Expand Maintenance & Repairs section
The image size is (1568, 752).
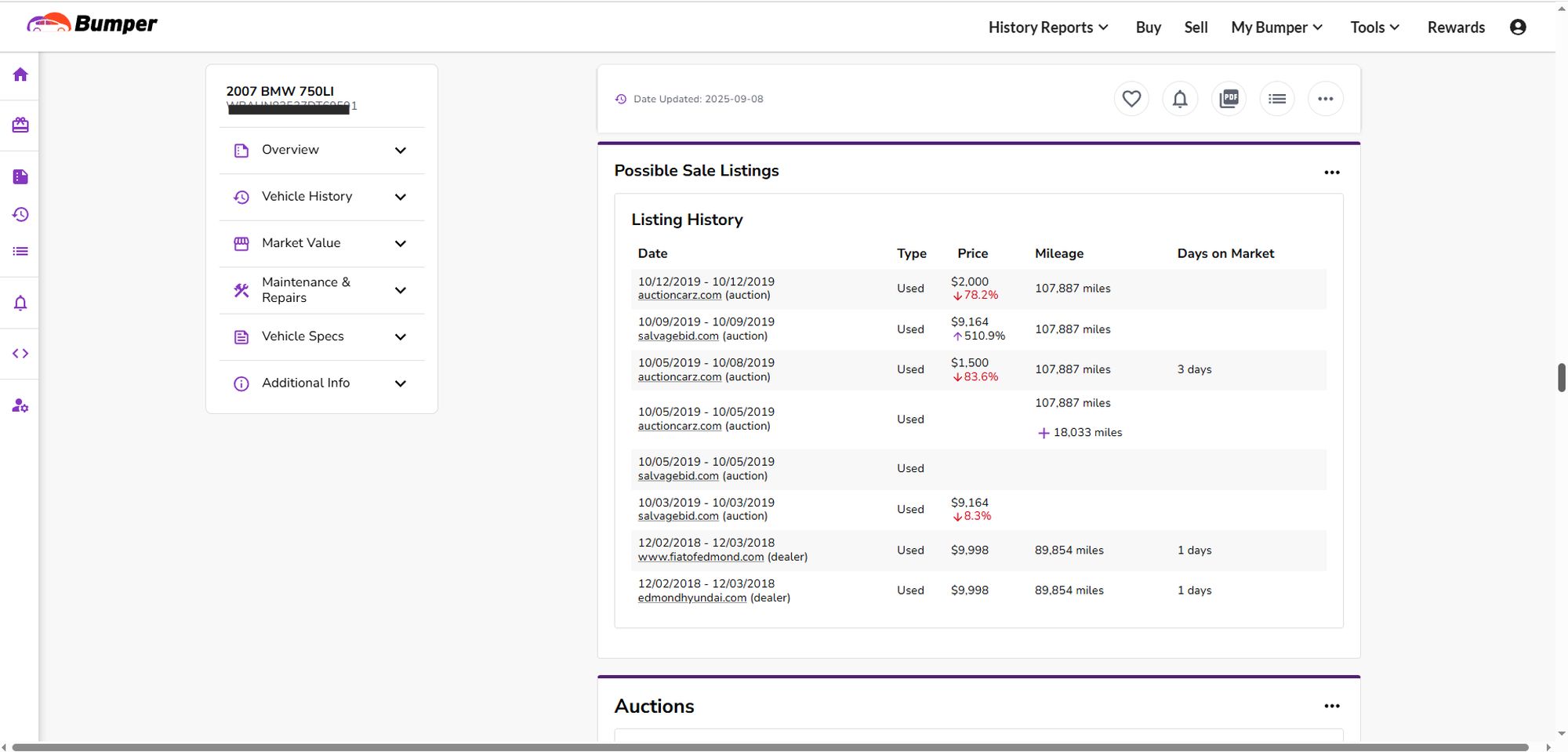pos(321,290)
